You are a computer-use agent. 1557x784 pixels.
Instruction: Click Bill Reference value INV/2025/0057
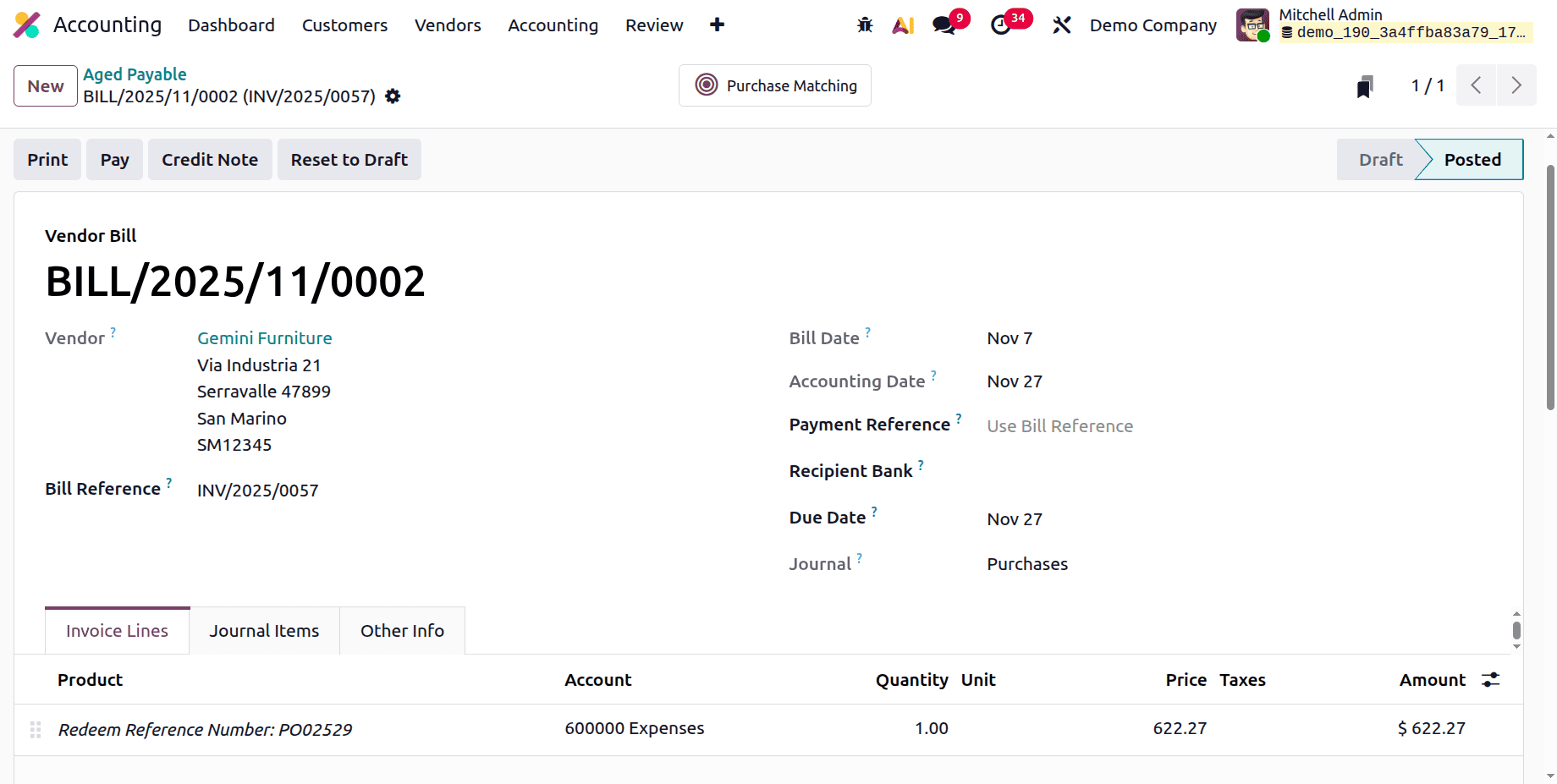(258, 491)
